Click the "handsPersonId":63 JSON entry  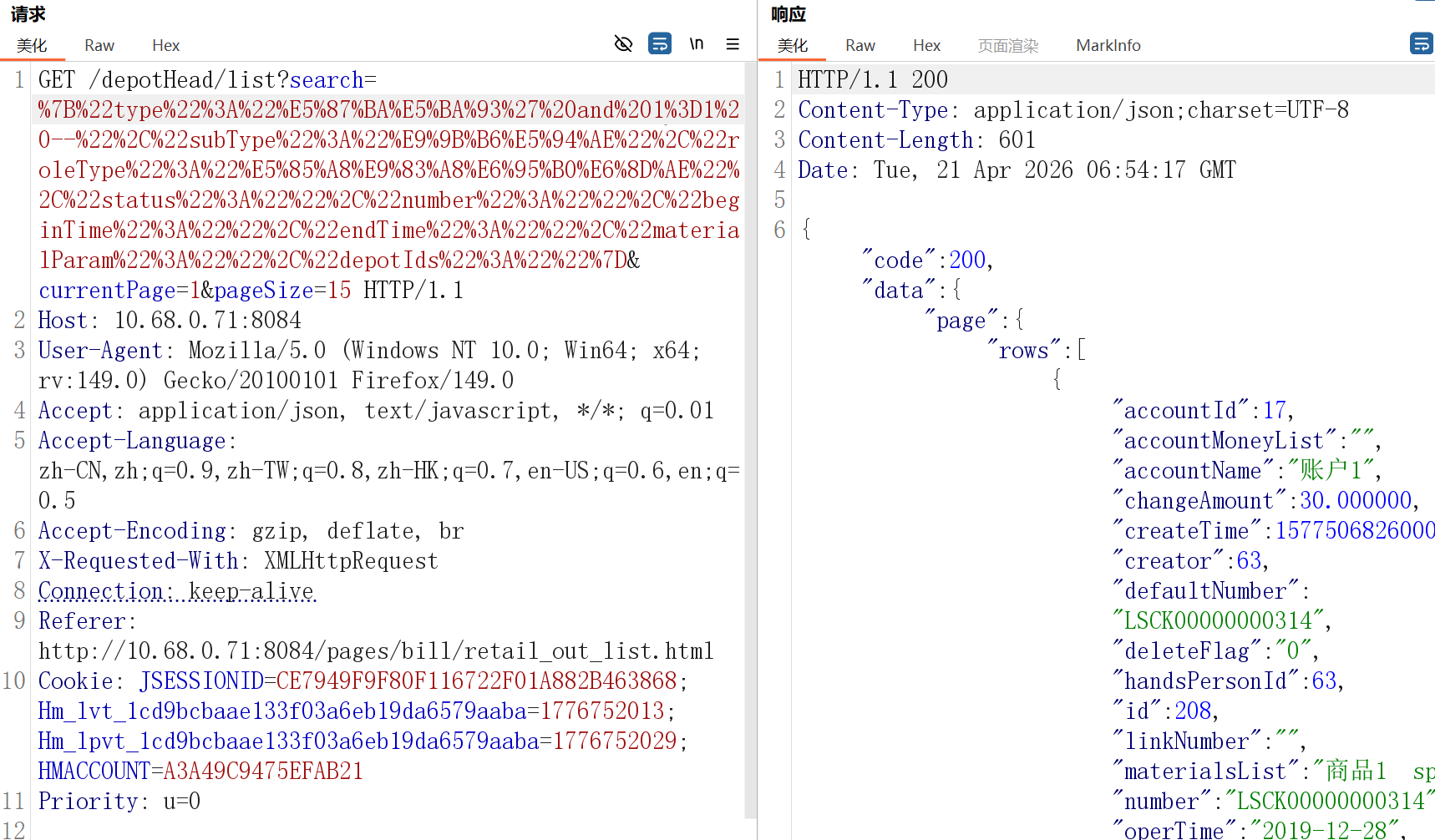coord(1228,681)
